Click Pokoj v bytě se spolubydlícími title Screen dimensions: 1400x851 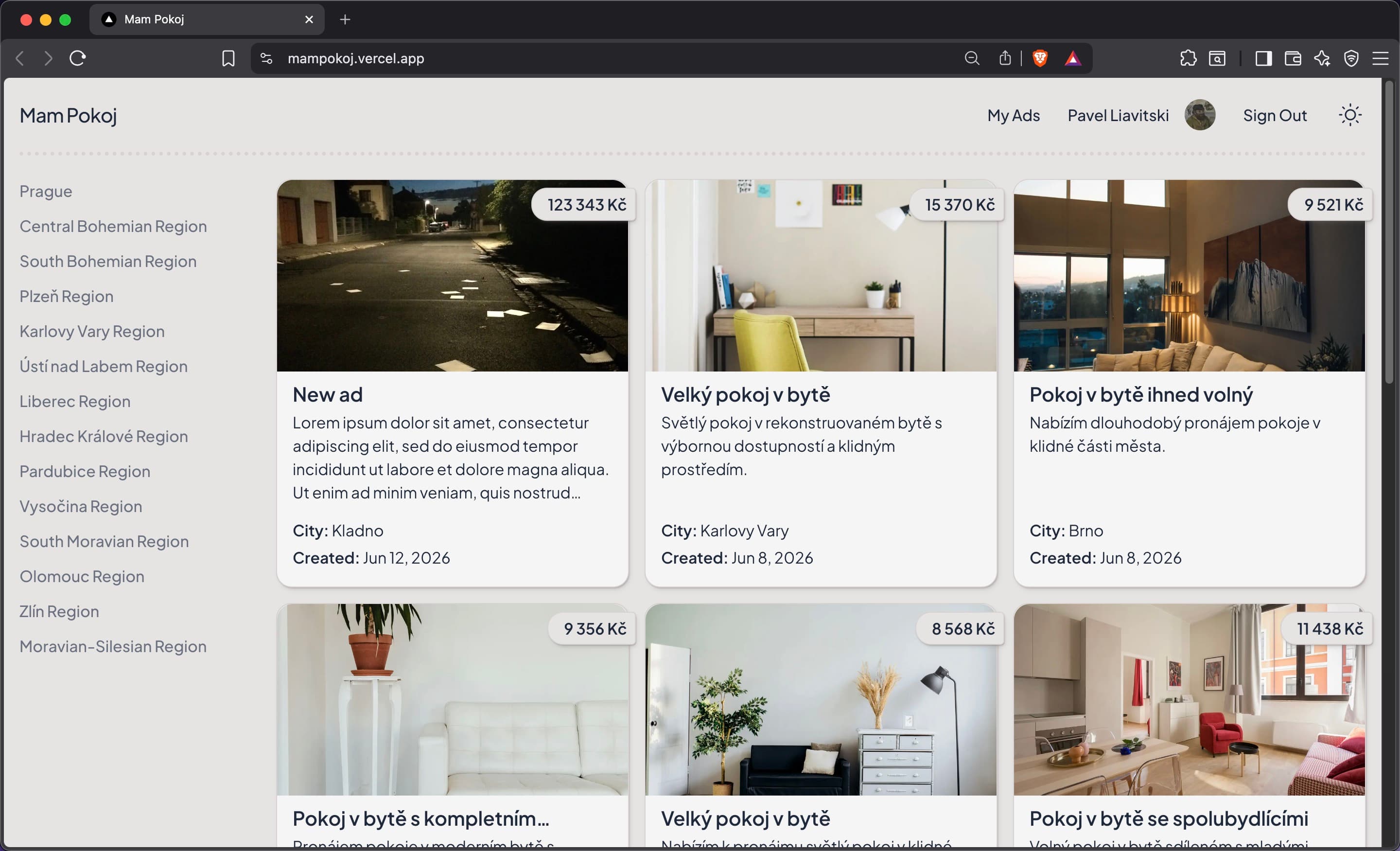1169,818
